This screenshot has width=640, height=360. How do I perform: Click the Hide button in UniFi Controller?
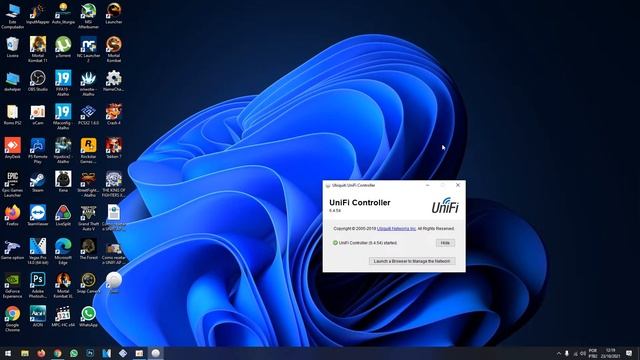coord(445,243)
